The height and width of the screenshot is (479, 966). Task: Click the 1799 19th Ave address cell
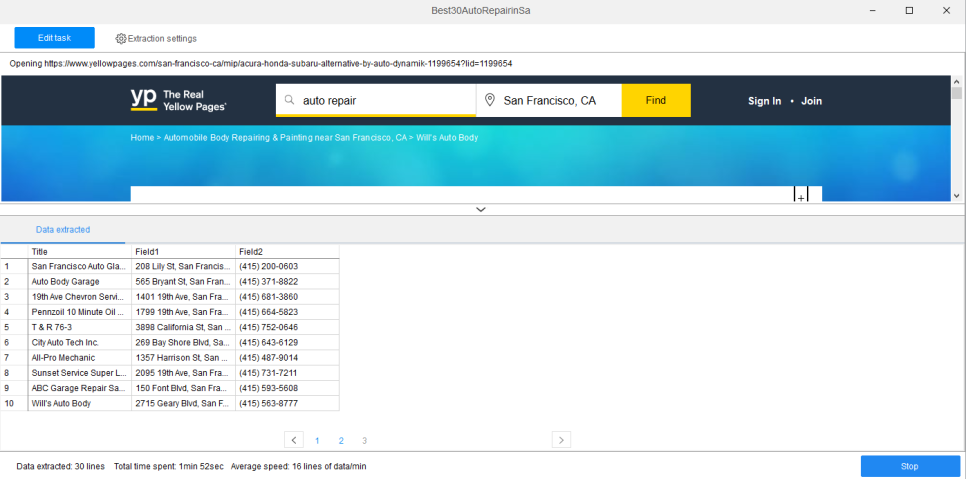[183, 312]
